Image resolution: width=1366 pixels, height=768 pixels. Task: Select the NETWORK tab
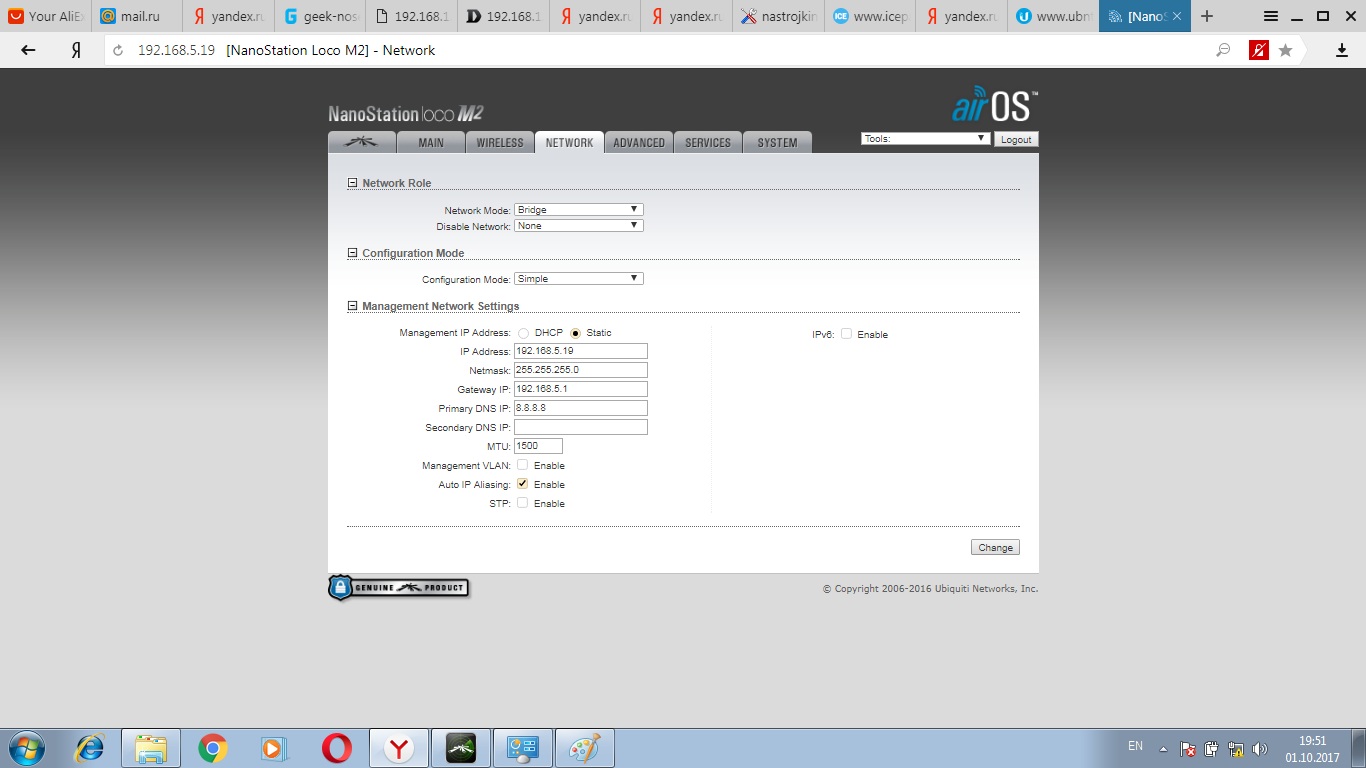(569, 142)
